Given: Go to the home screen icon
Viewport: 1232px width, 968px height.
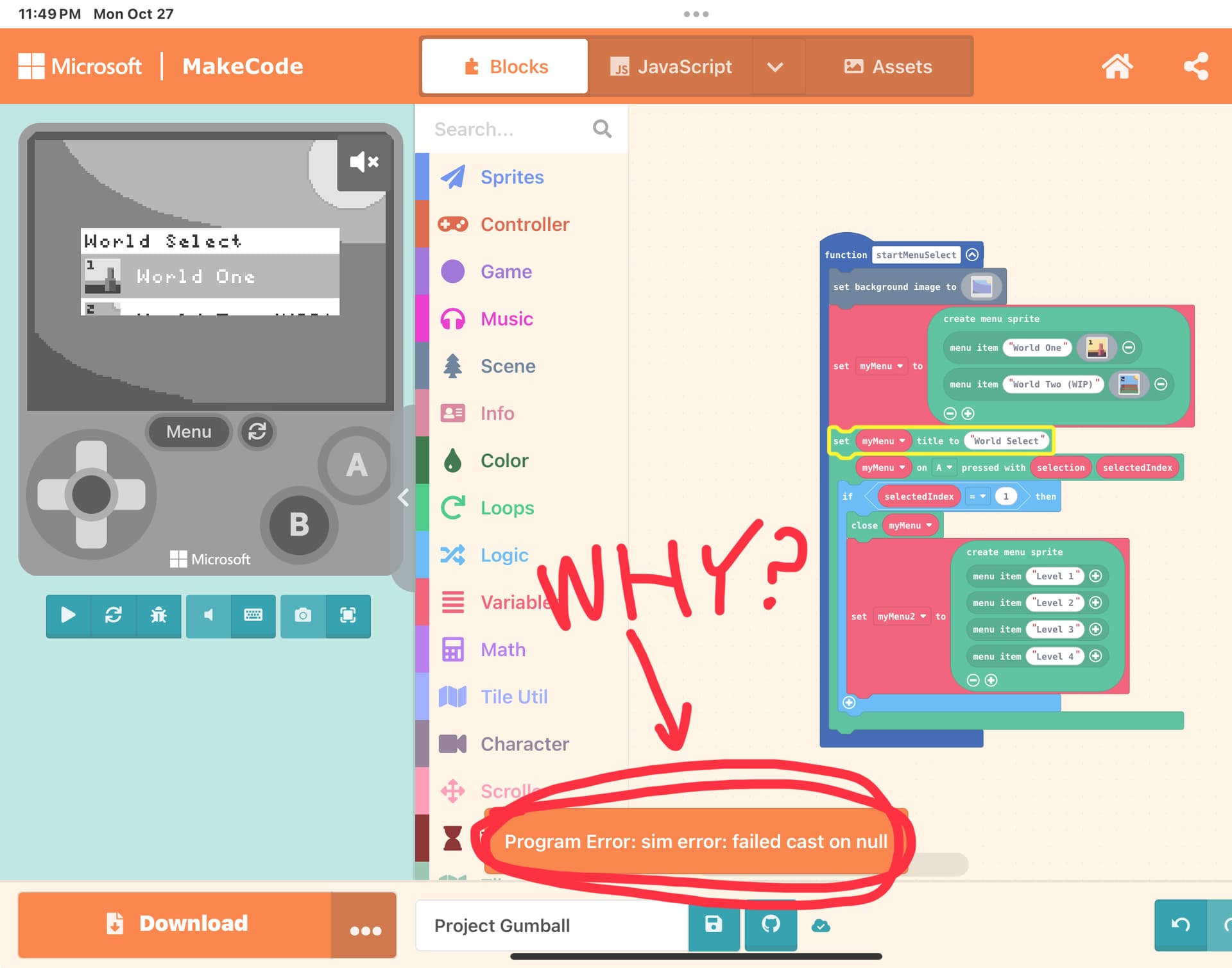Looking at the screenshot, I should 1117,66.
